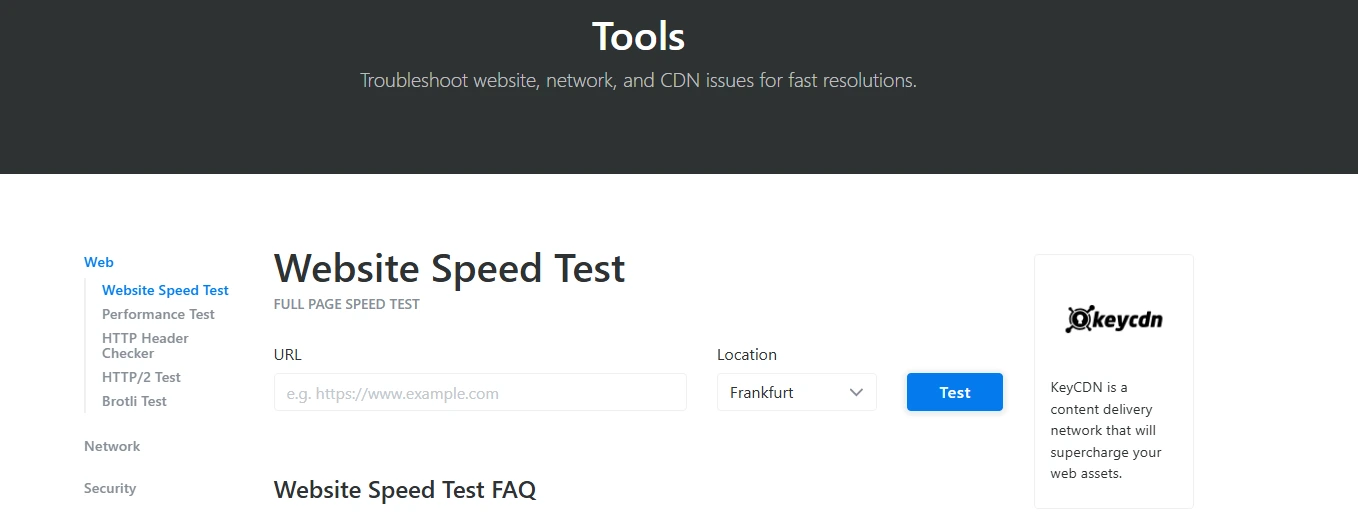
Task: Click the Location field label
Action: (746, 354)
